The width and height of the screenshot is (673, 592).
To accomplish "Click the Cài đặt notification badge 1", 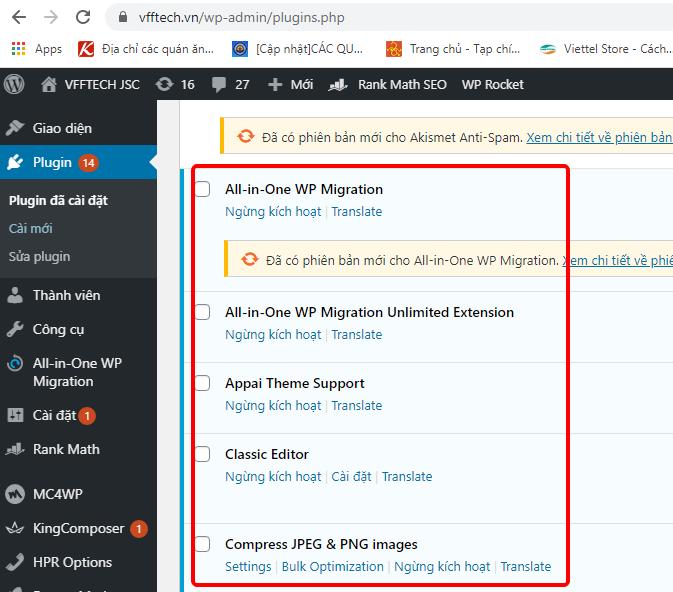I will click(87, 416).
